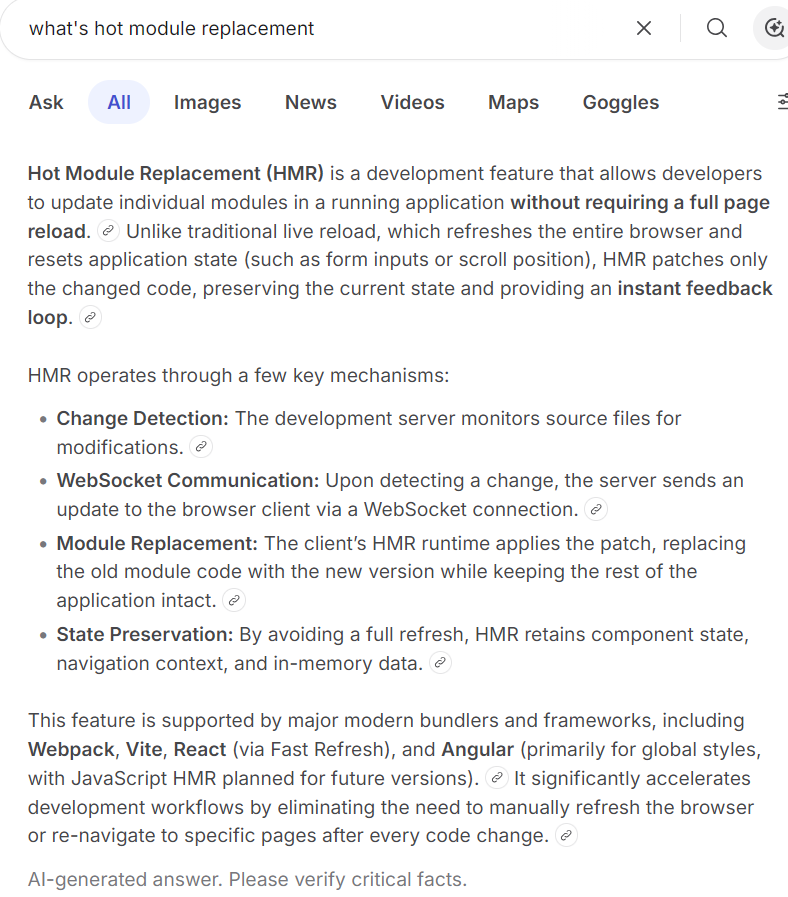Open the citation icon after 'WebSocket connection.'
Viewport: 788px width, 897px height.
tap(596, 509)
